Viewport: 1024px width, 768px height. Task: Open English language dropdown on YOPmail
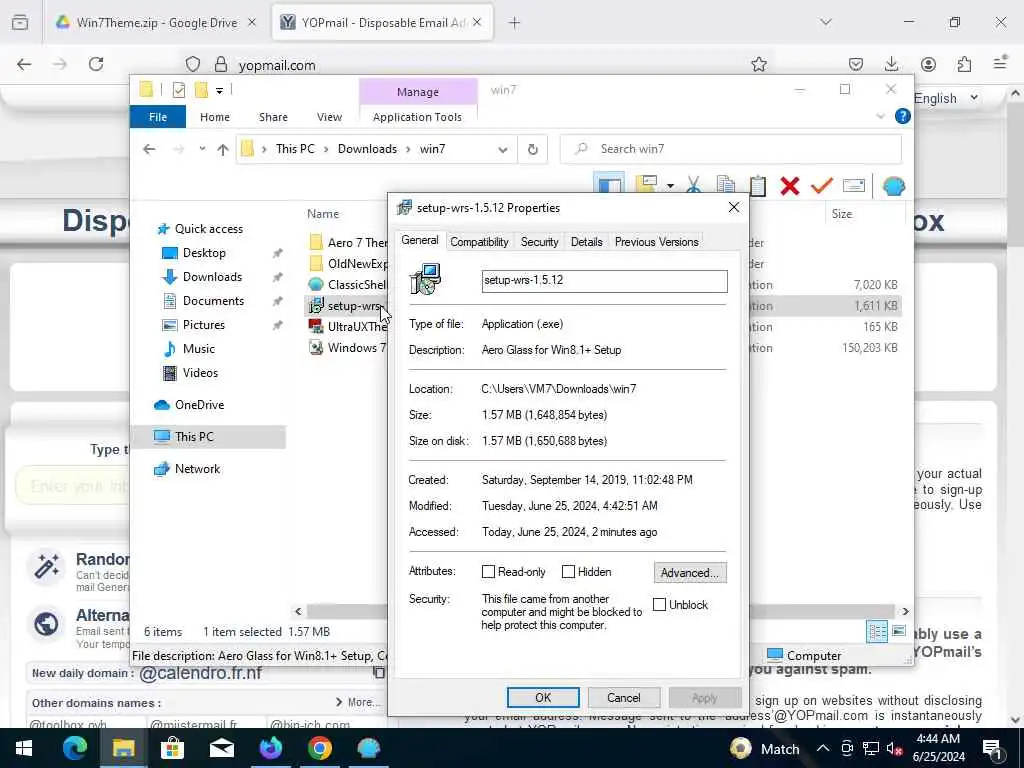946,98
